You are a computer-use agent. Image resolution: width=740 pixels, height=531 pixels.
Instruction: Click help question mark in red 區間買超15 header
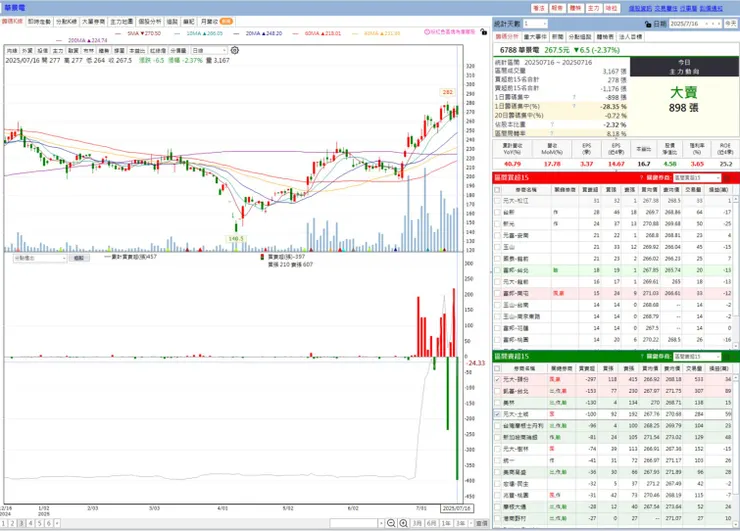(641, 177)
